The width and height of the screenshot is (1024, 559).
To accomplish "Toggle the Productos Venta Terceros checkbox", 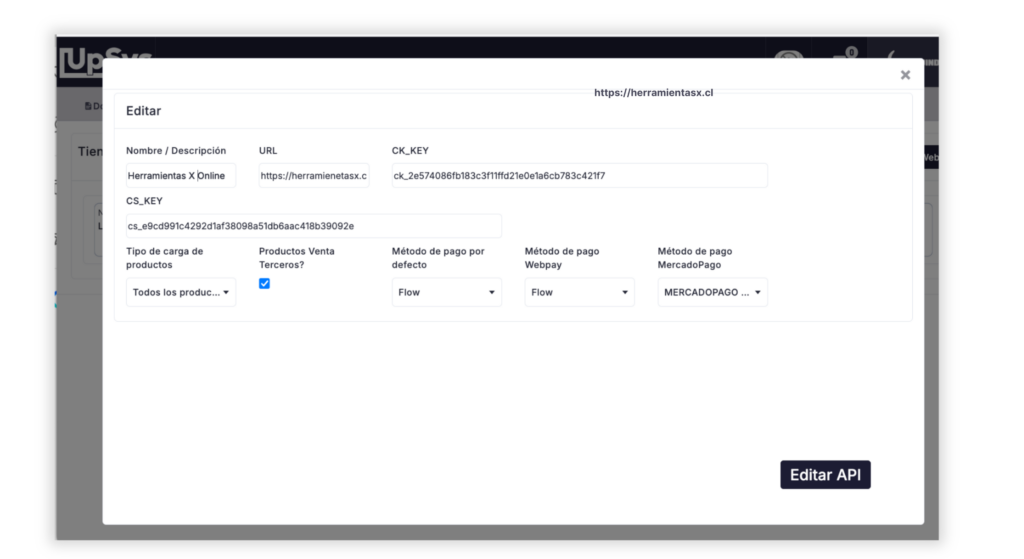I will pos(264,284).
